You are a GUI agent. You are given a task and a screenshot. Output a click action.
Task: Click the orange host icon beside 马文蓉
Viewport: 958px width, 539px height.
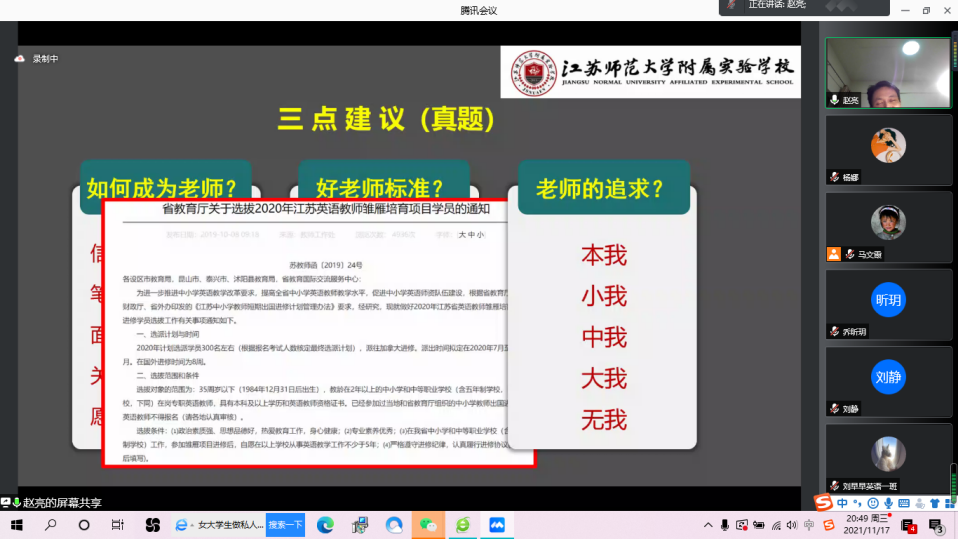833,254
